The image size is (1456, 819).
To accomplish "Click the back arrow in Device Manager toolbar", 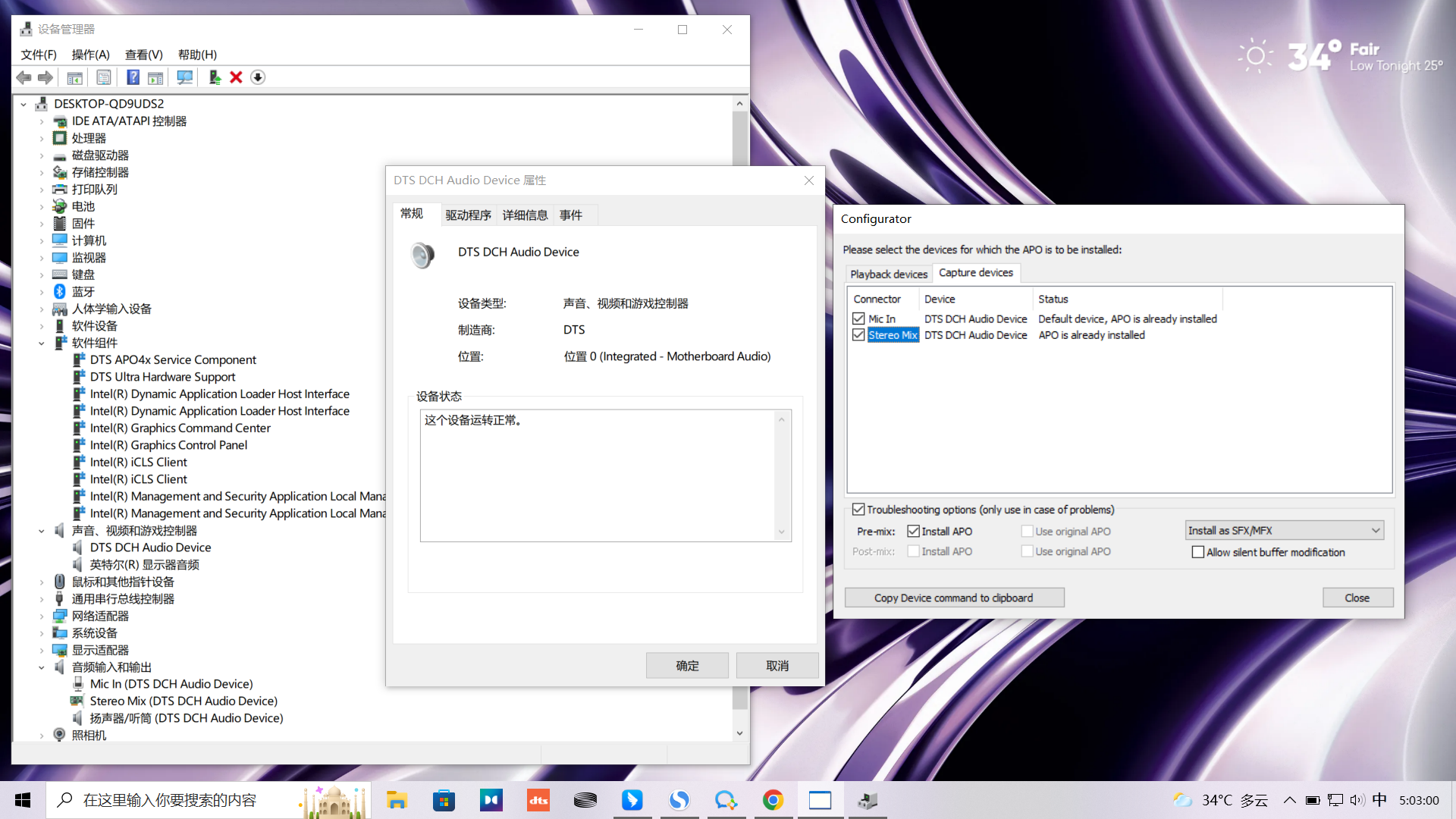I will click(24, 77).
